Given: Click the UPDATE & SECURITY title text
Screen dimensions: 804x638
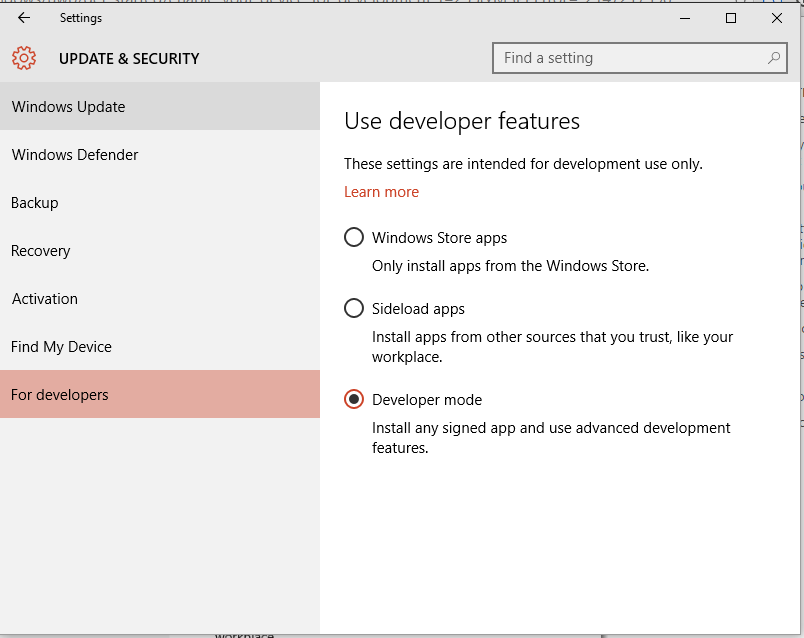Looking at the screenshot, I should tap(129, 58).
